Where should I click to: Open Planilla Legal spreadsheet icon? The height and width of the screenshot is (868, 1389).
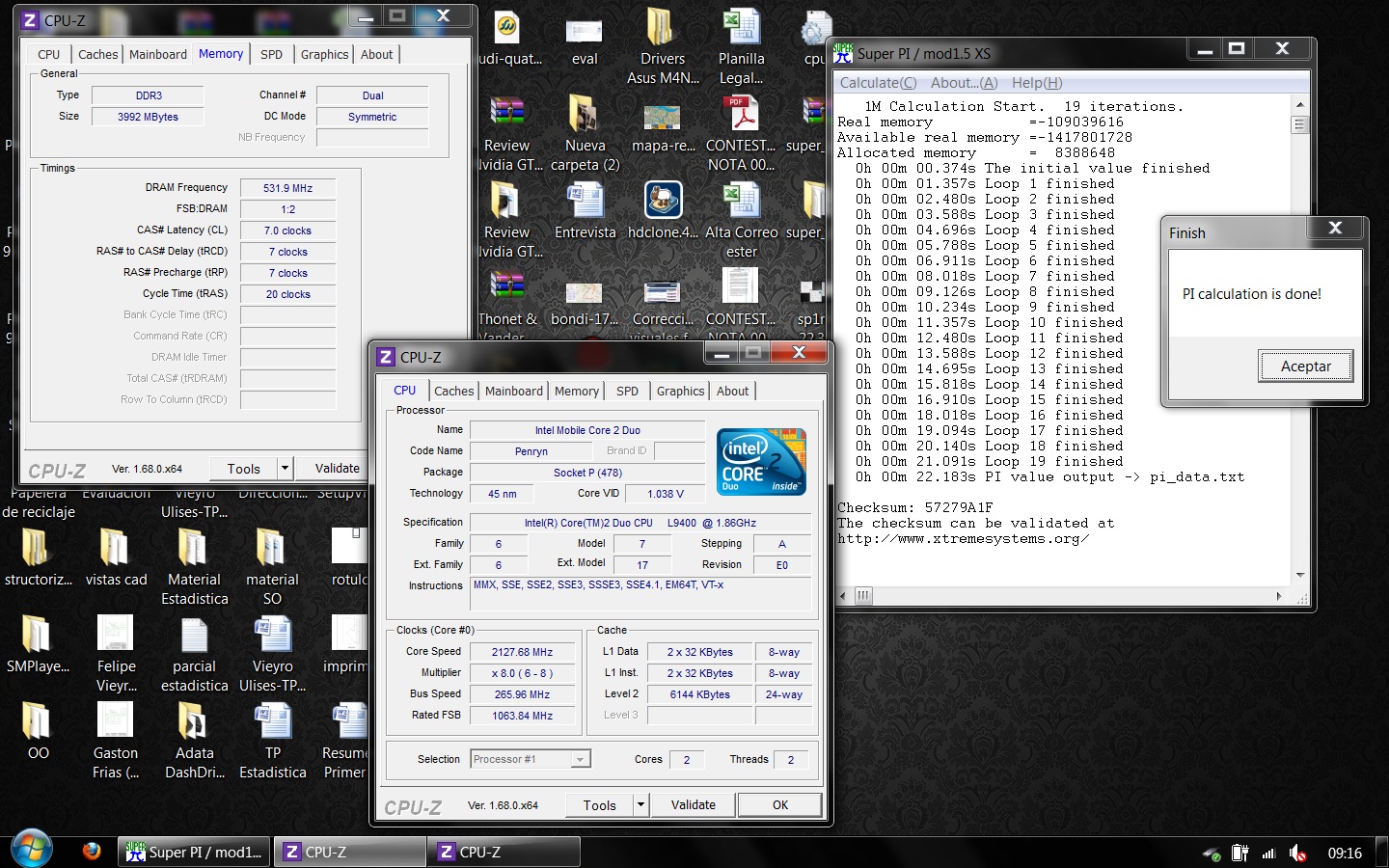click(x=741, y=29)
